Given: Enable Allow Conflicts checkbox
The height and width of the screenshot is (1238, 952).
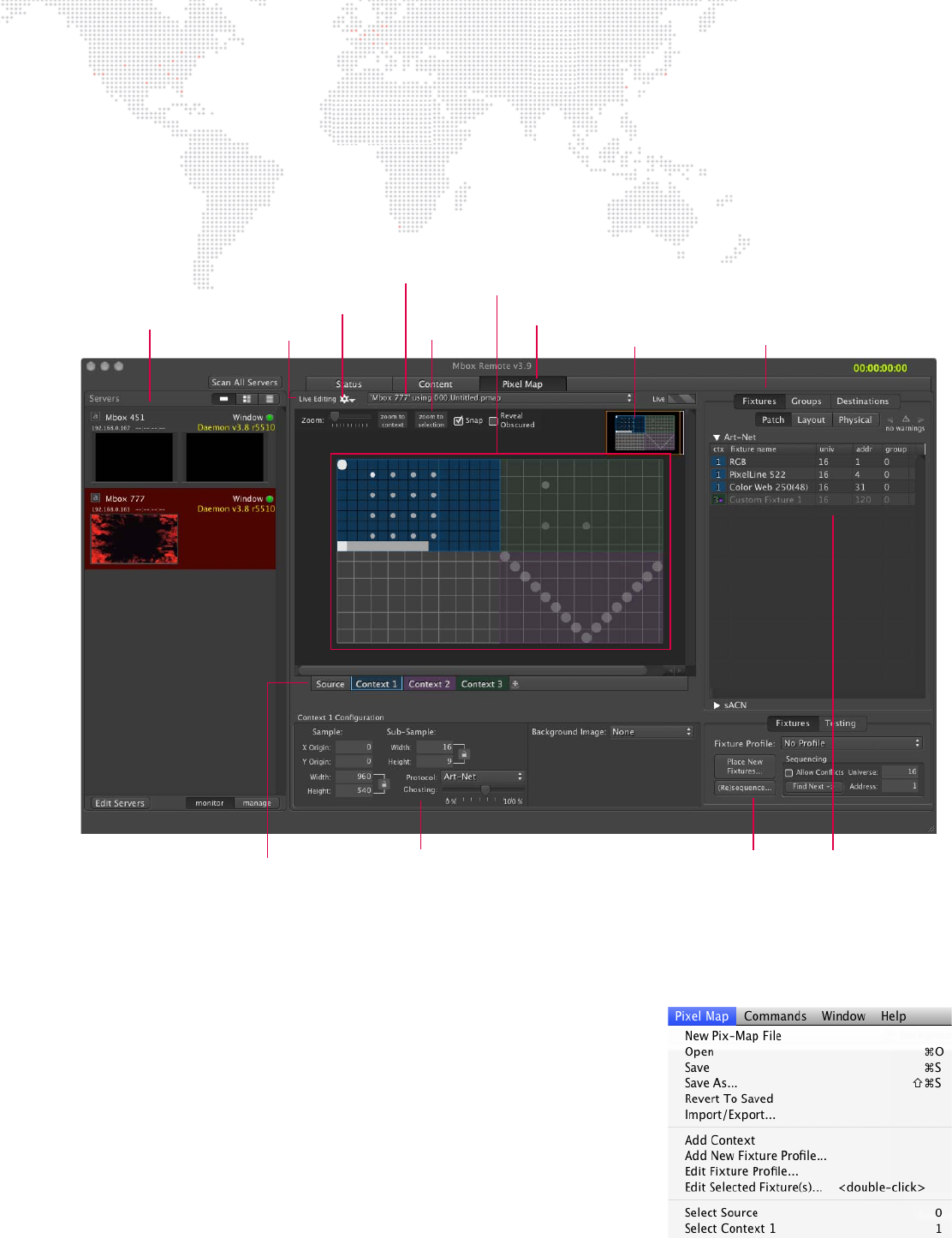Looking at the screenshot, I should pos(789,772).
